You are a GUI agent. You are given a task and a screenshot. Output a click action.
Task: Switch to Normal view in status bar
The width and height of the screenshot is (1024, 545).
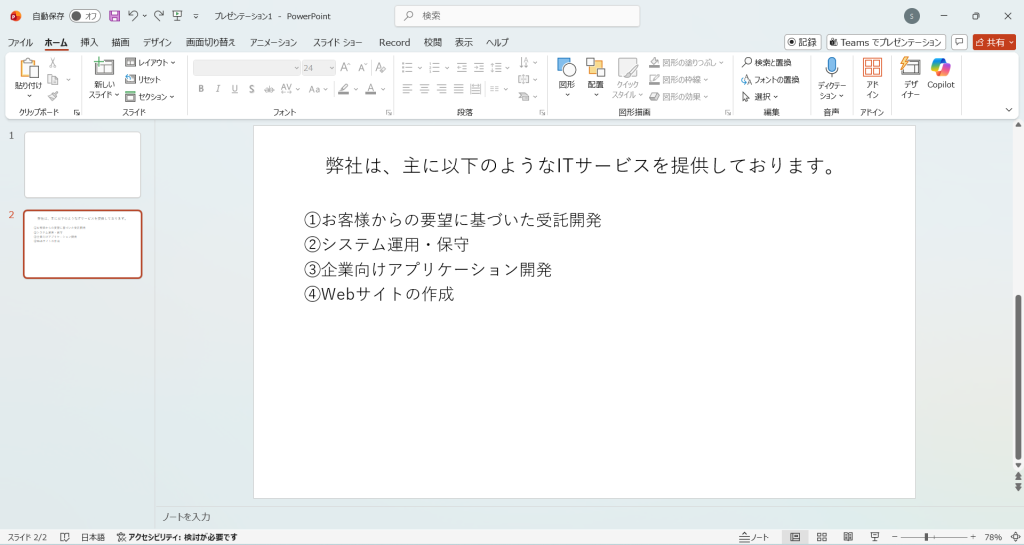795,537
